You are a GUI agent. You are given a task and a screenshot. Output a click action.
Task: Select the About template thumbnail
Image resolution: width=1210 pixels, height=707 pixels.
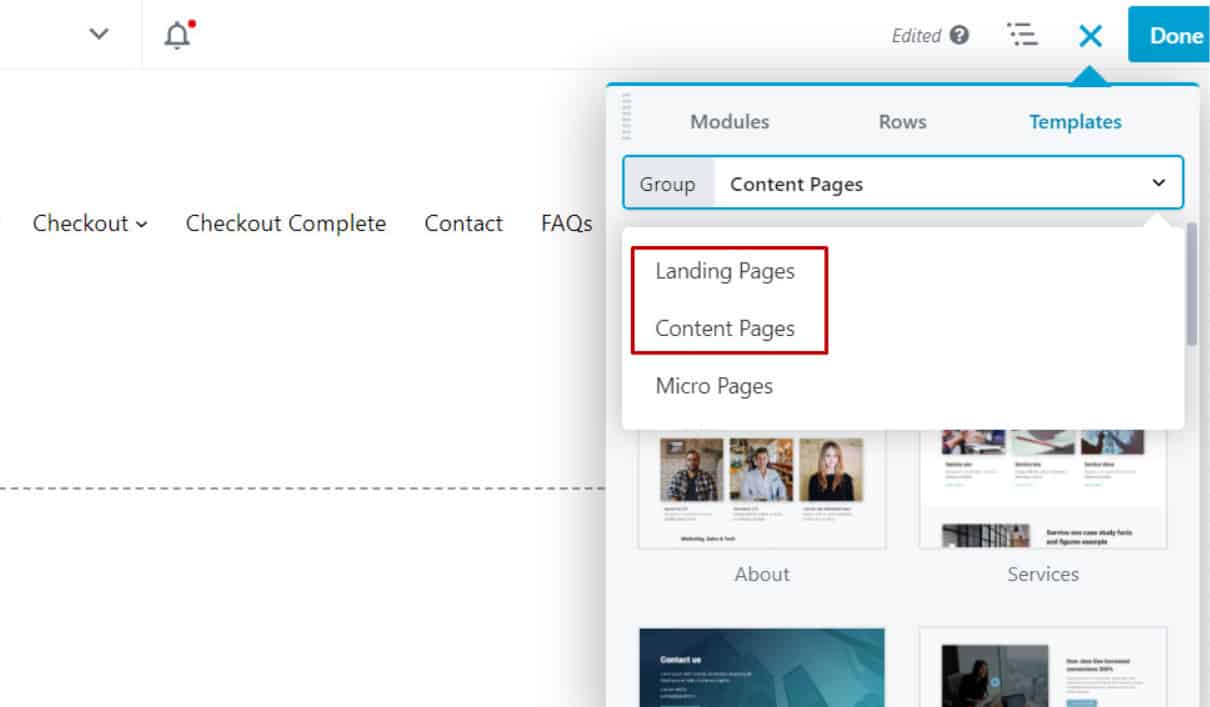[762, 492]
